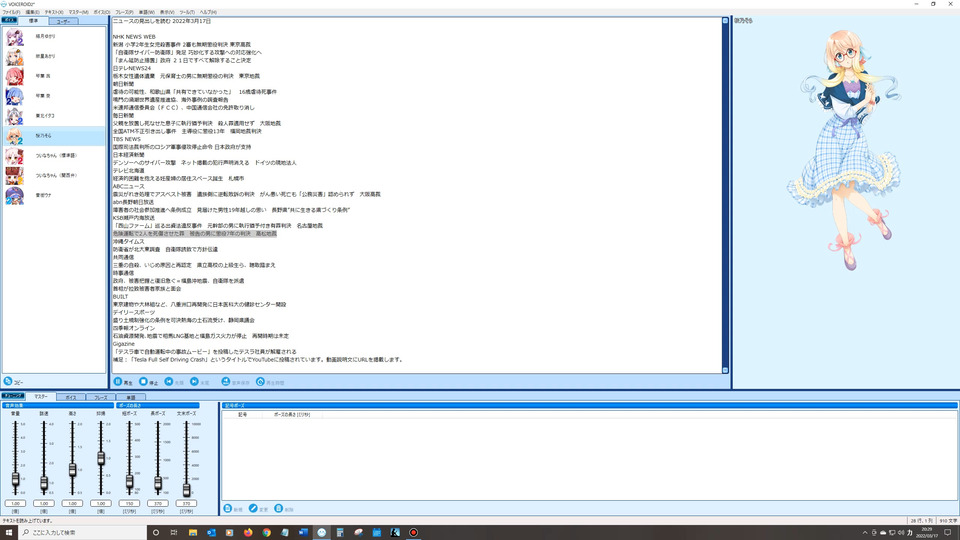This screenshot has height=540, width=960.
Task: Click the NHK NEWS WEB line in editor
Action: pos(134,37)
